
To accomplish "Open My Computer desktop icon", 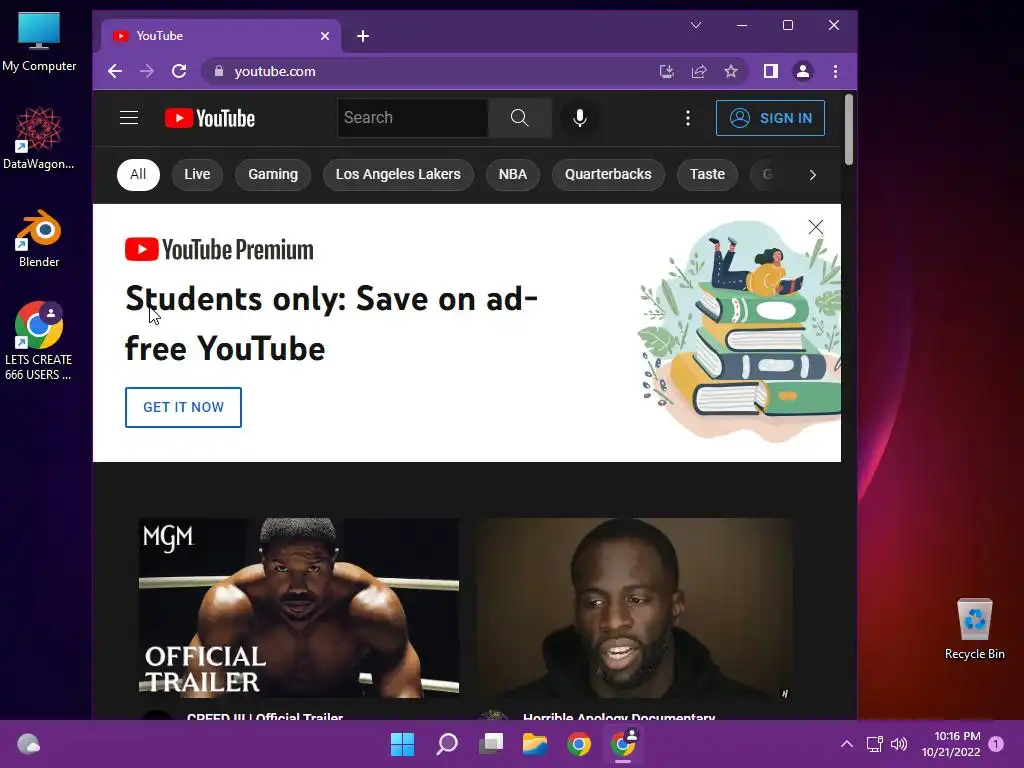I will (39, 42).
